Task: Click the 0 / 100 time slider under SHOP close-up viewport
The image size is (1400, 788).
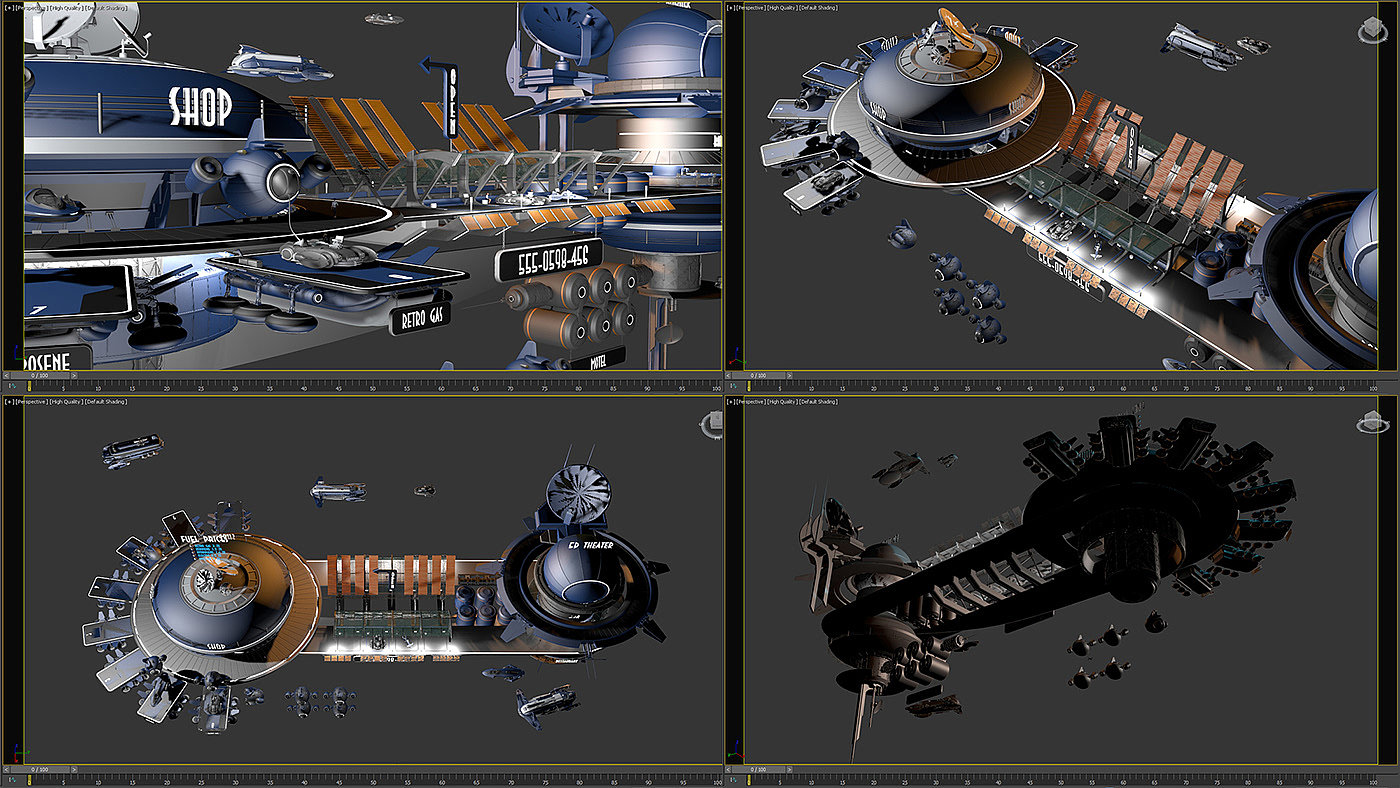Action: coord(40,376)
